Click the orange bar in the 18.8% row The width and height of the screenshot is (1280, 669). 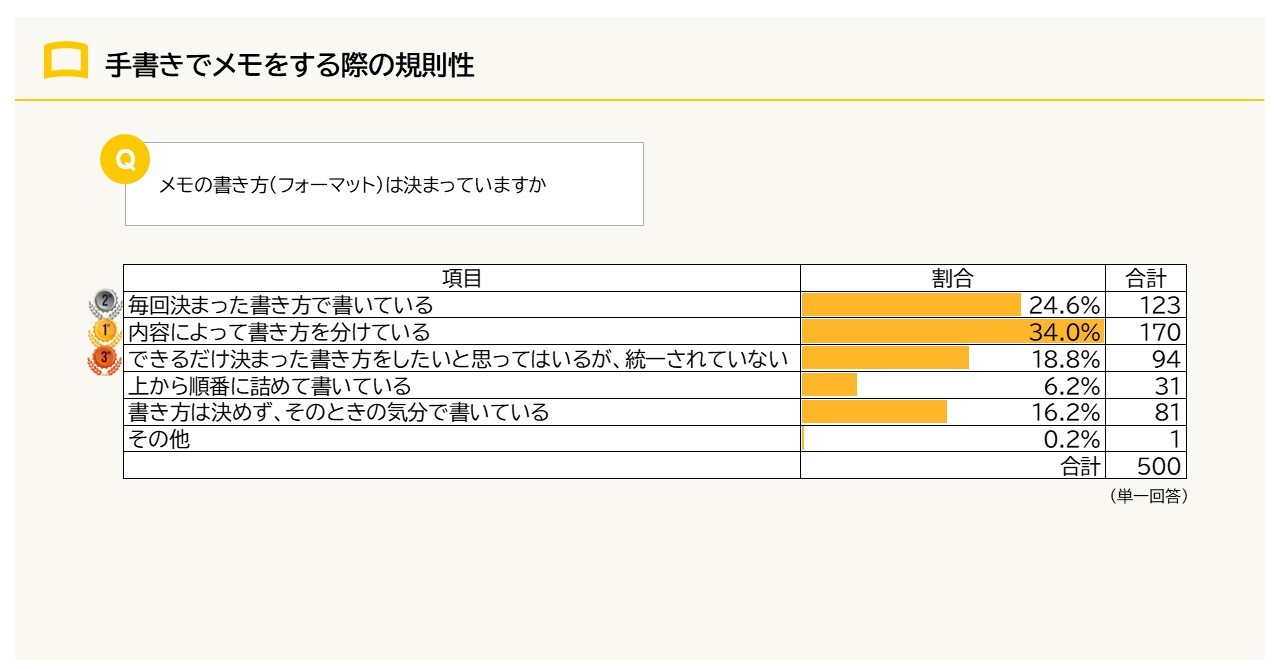tap(885, 359)
